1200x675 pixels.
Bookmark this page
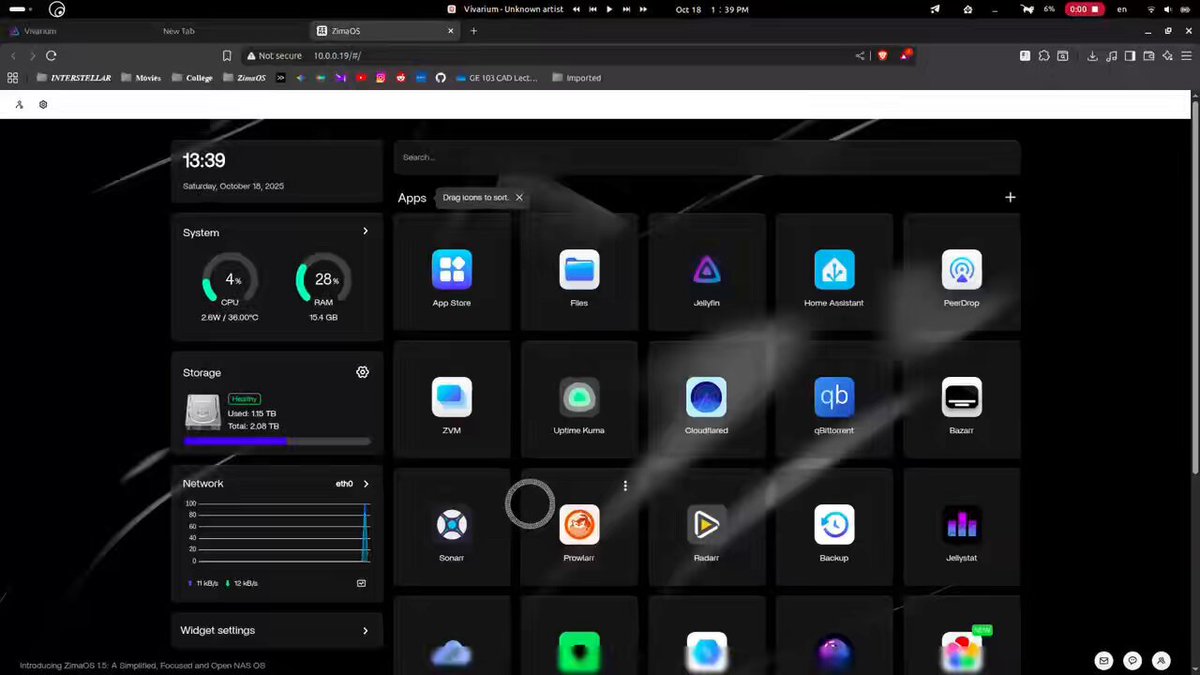[x=227, y=56]
